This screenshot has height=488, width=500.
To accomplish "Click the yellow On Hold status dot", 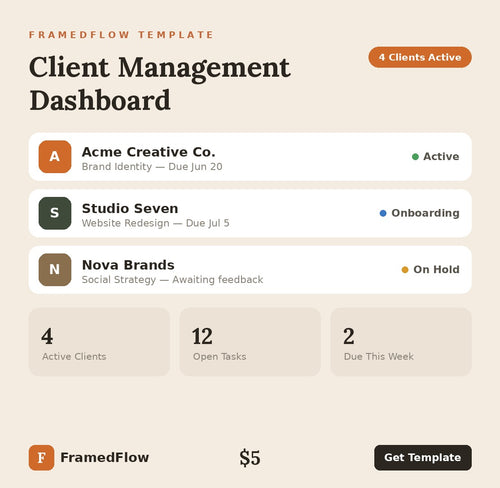I will [x=405, y=270].
